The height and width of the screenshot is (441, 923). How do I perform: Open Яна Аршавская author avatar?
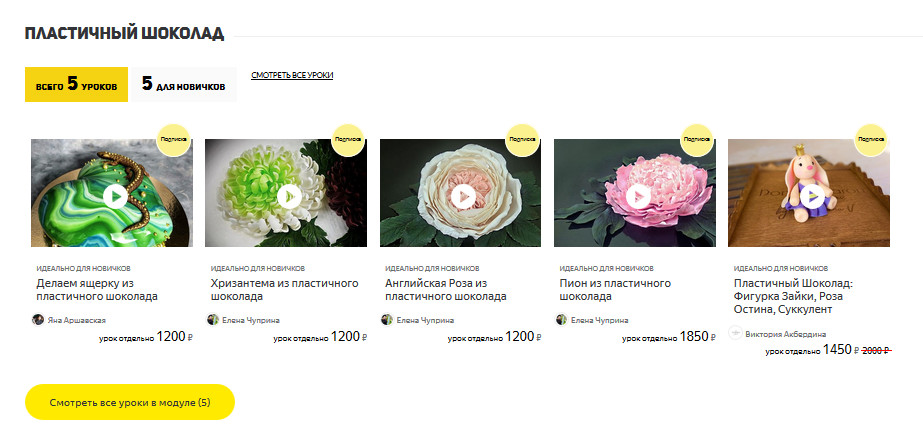tap(38, 320)
